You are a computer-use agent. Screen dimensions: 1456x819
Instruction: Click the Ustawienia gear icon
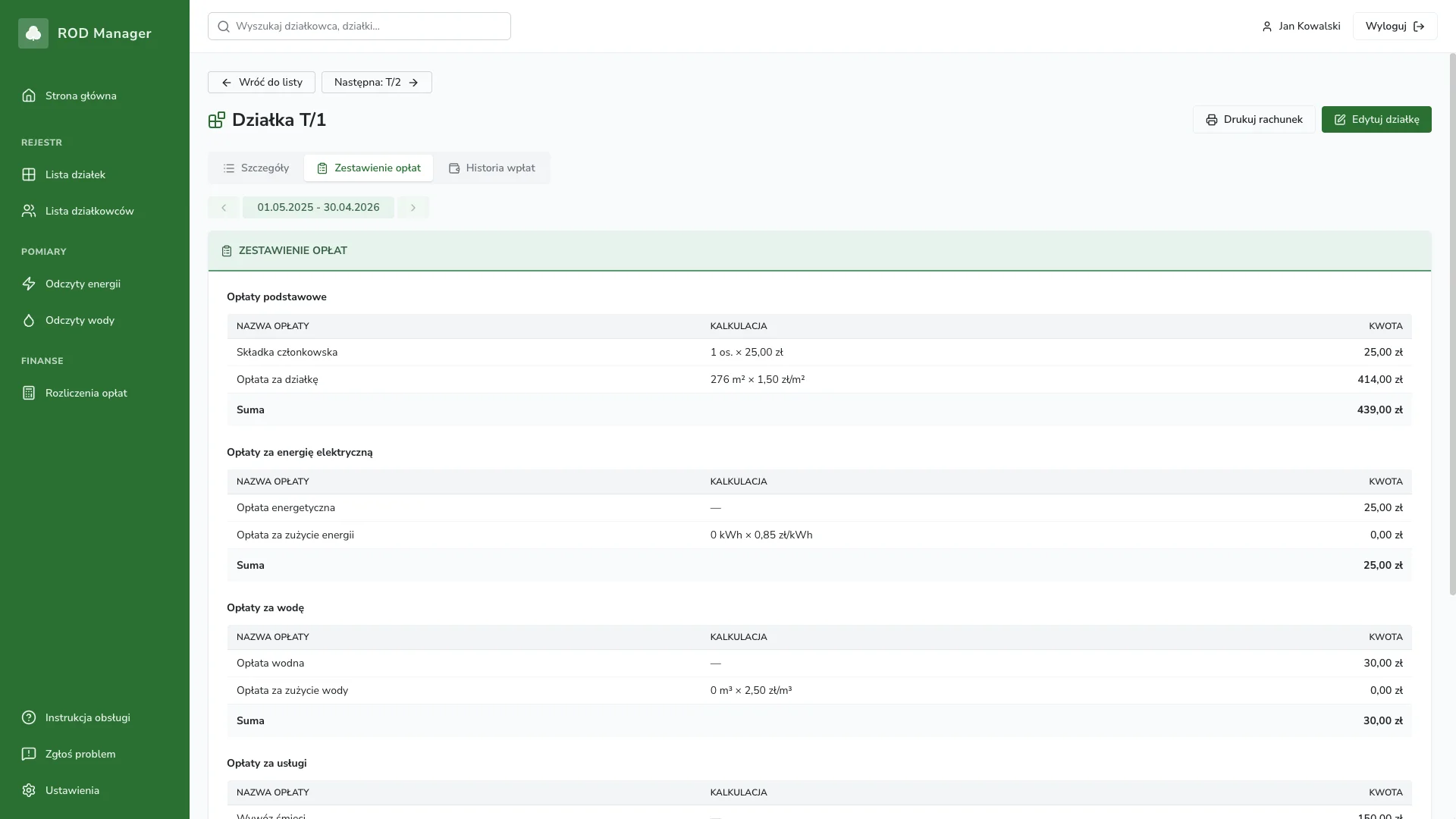[x=29, y=790]
